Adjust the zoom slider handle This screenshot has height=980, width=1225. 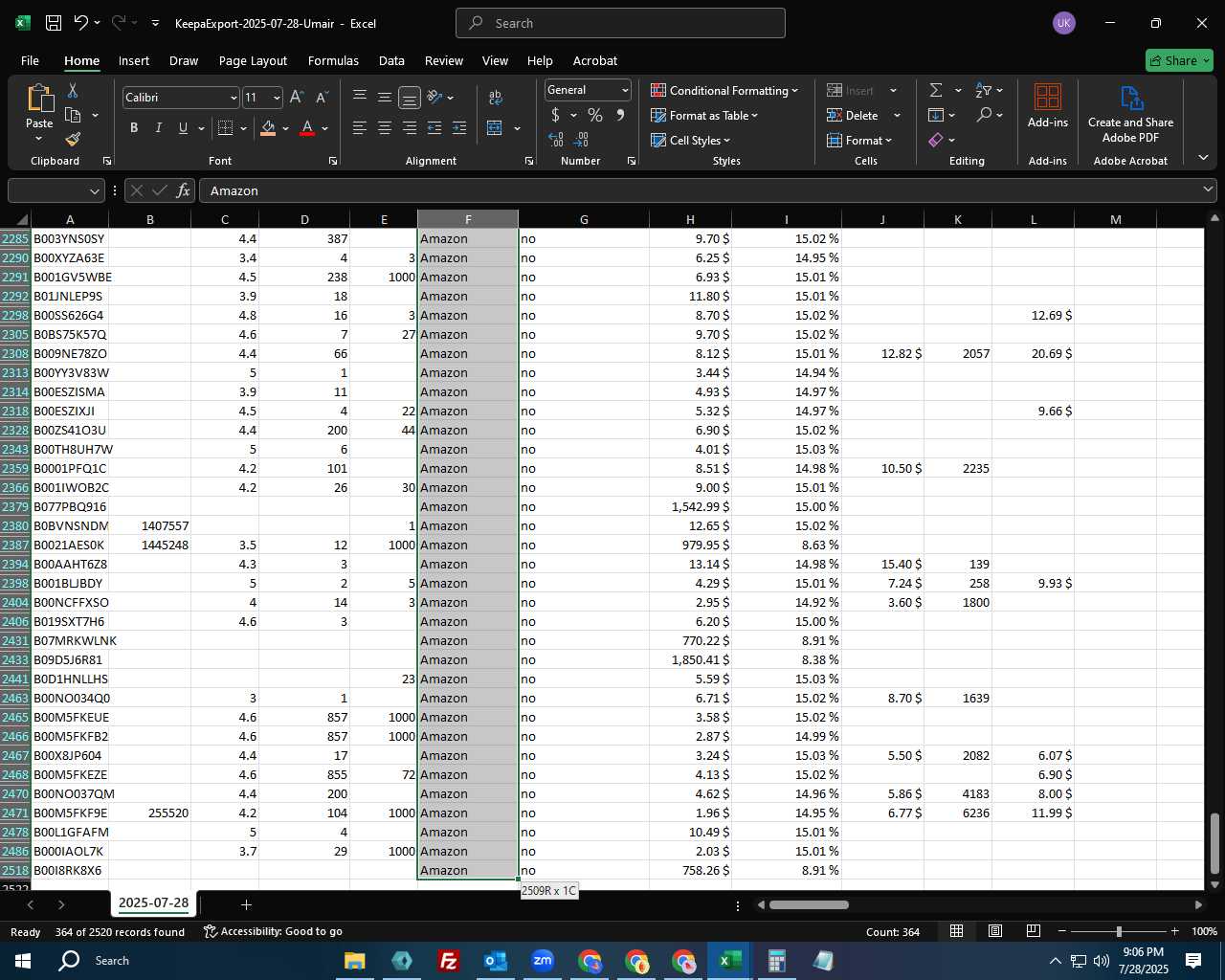tap(1119, 931)
